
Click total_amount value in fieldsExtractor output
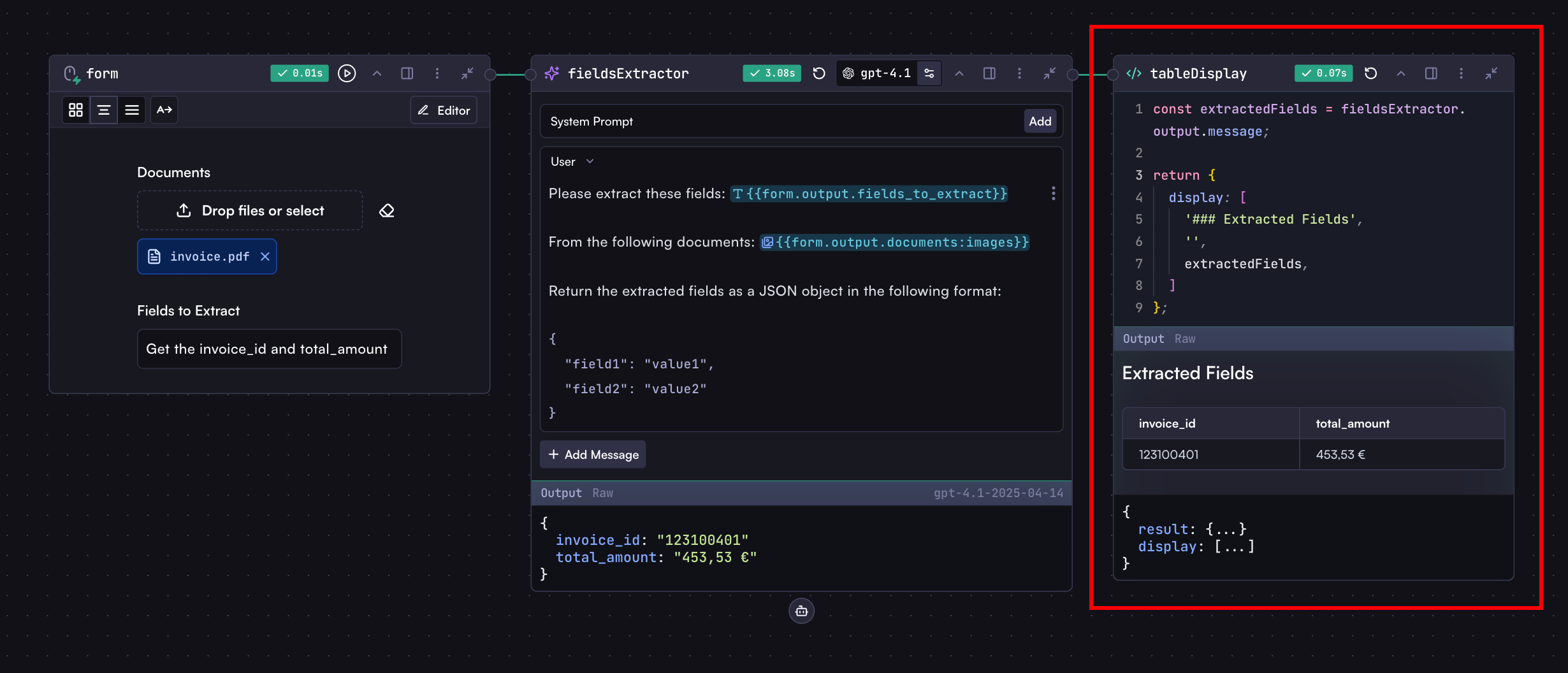tap(715, 557)
